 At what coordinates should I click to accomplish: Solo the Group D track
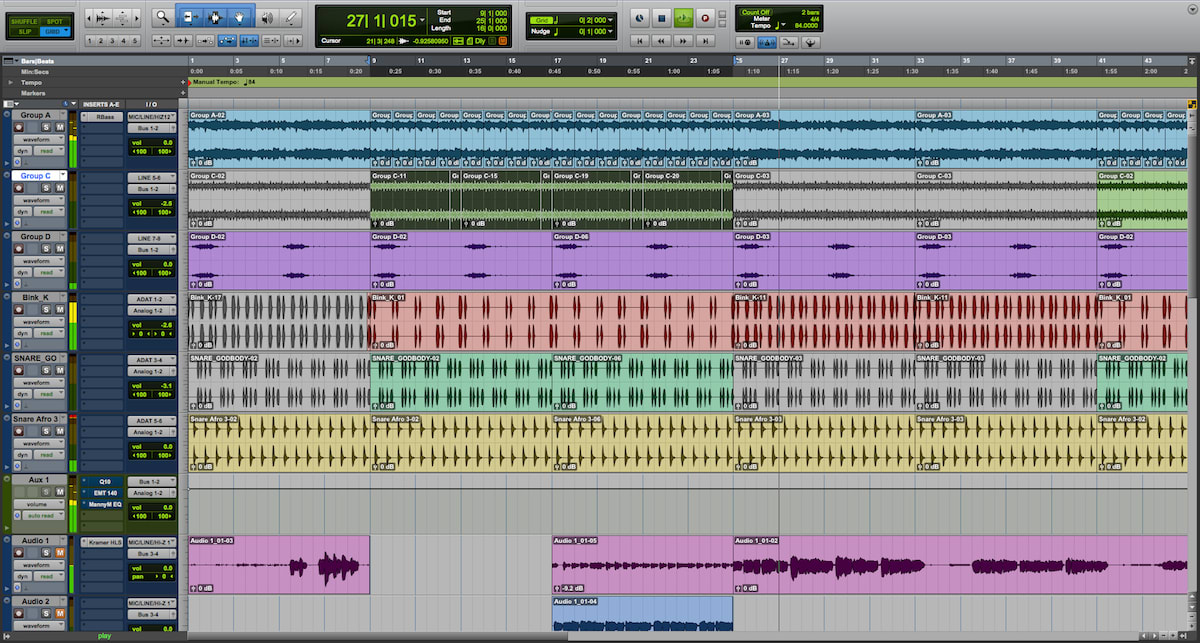coord(47,249)
